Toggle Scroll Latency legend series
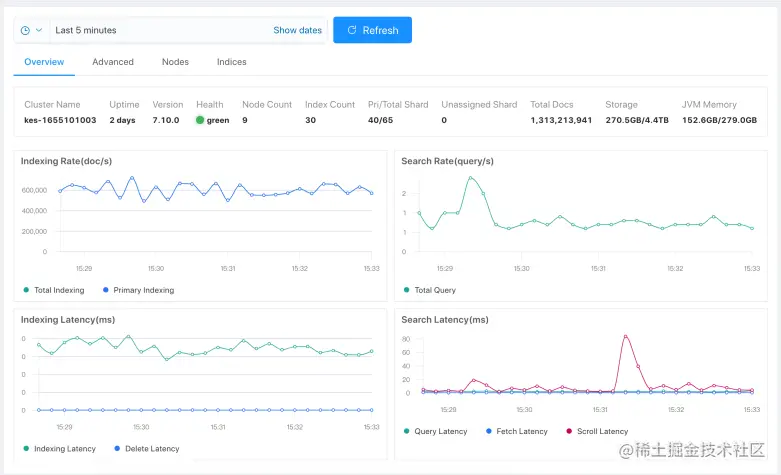Screen dimensions: 781x475 597,431
